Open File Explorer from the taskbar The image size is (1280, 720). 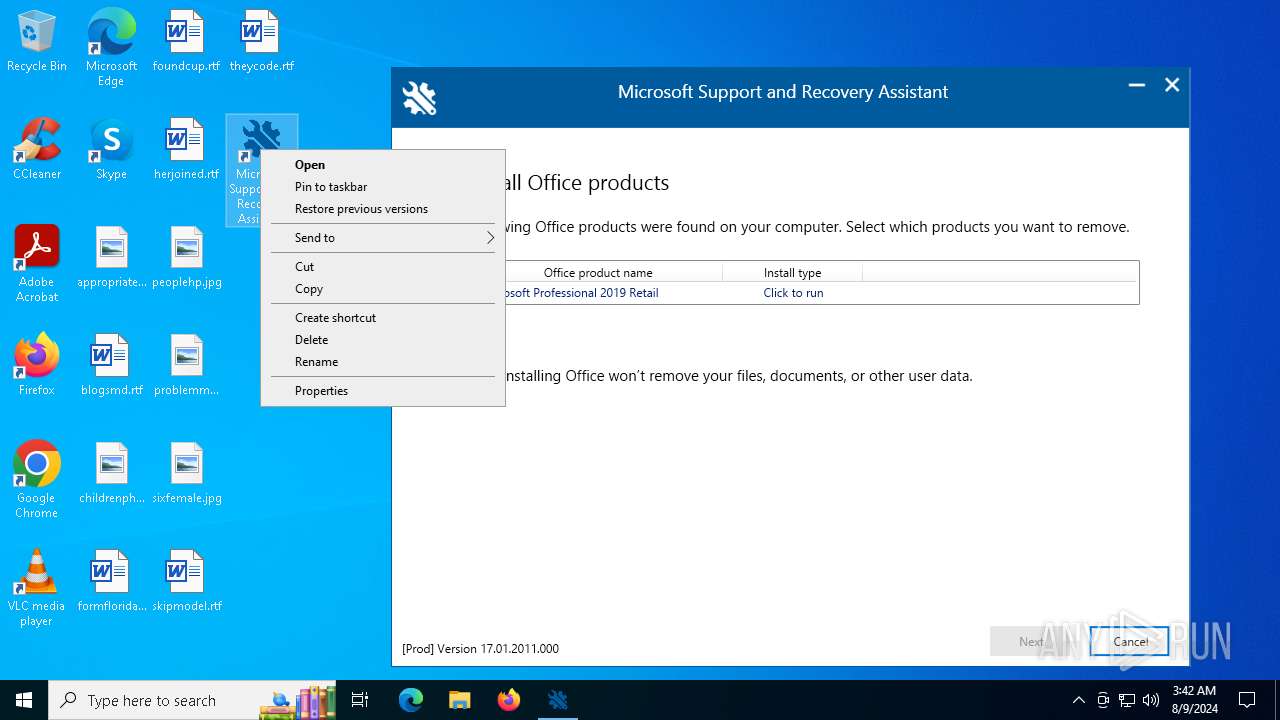460,700
